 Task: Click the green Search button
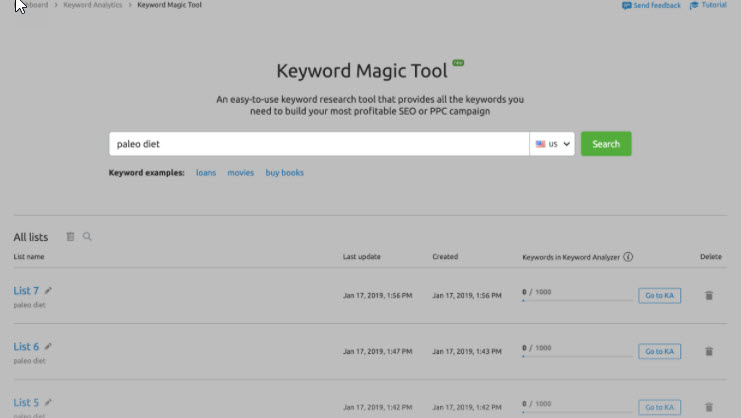(x=606, y=144)
